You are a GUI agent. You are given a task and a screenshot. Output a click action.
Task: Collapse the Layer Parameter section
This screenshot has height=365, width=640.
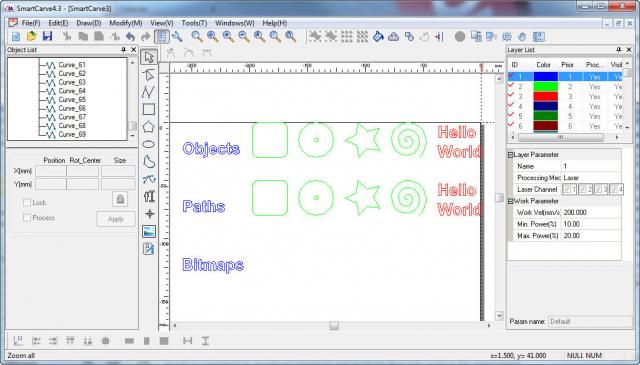[x=510, y=155]
